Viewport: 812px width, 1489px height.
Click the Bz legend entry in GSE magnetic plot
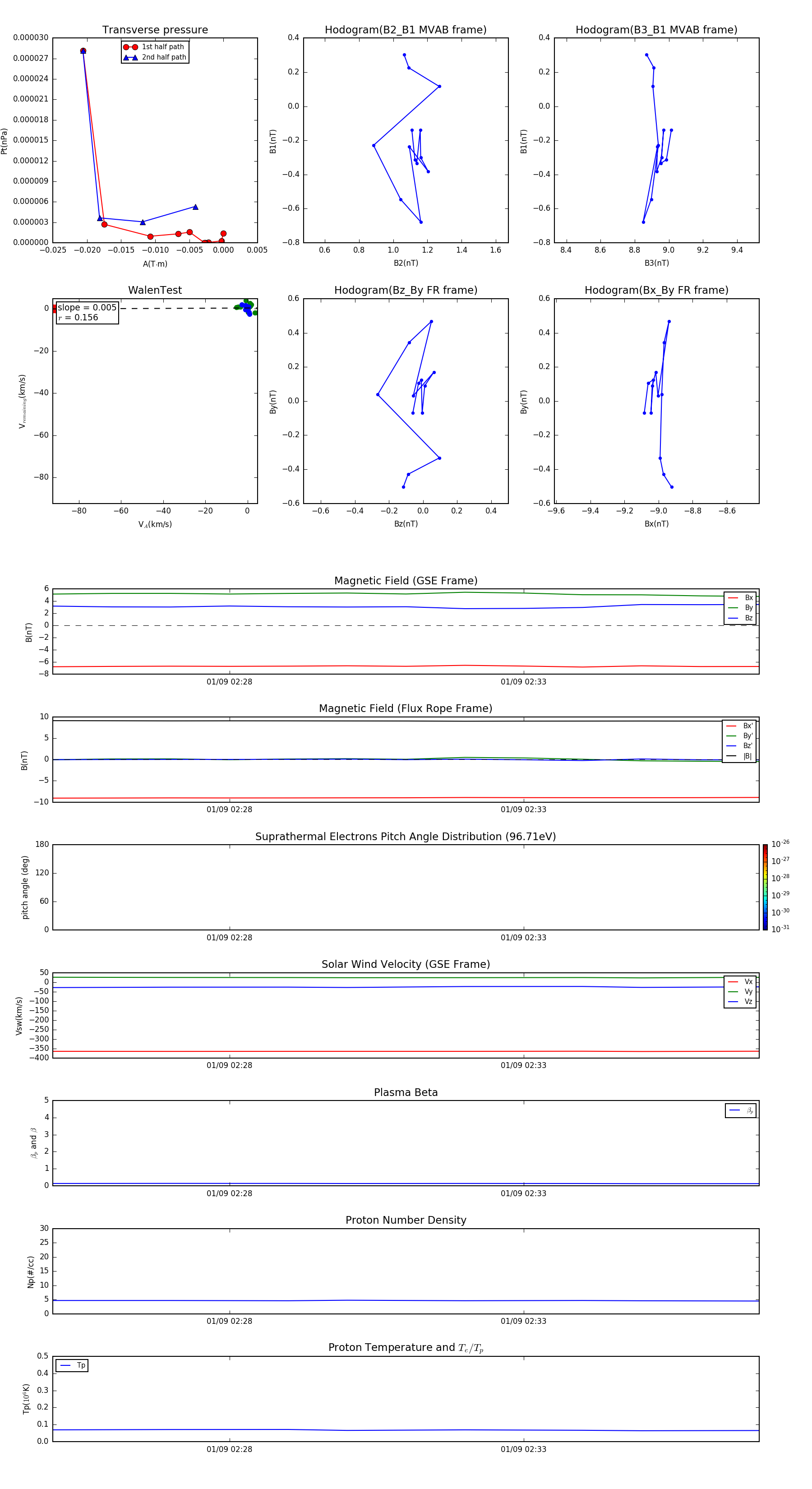[x=740, y=618]
